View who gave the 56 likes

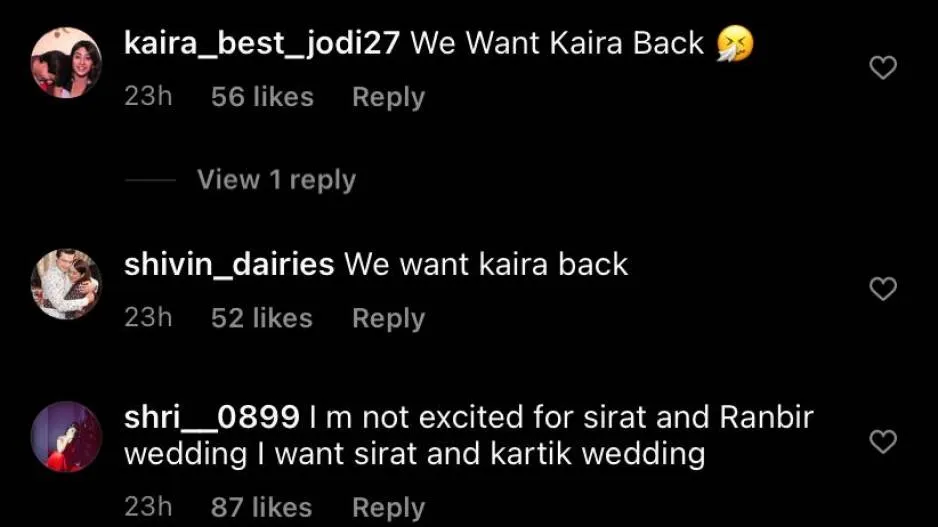click(262, 96)
